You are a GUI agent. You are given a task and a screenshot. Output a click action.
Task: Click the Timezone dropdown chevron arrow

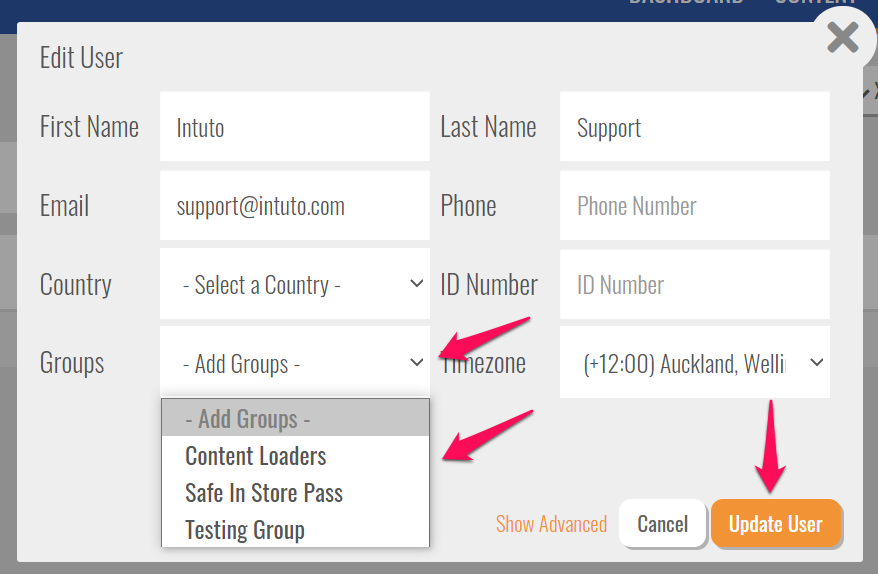tap(816, 363)
